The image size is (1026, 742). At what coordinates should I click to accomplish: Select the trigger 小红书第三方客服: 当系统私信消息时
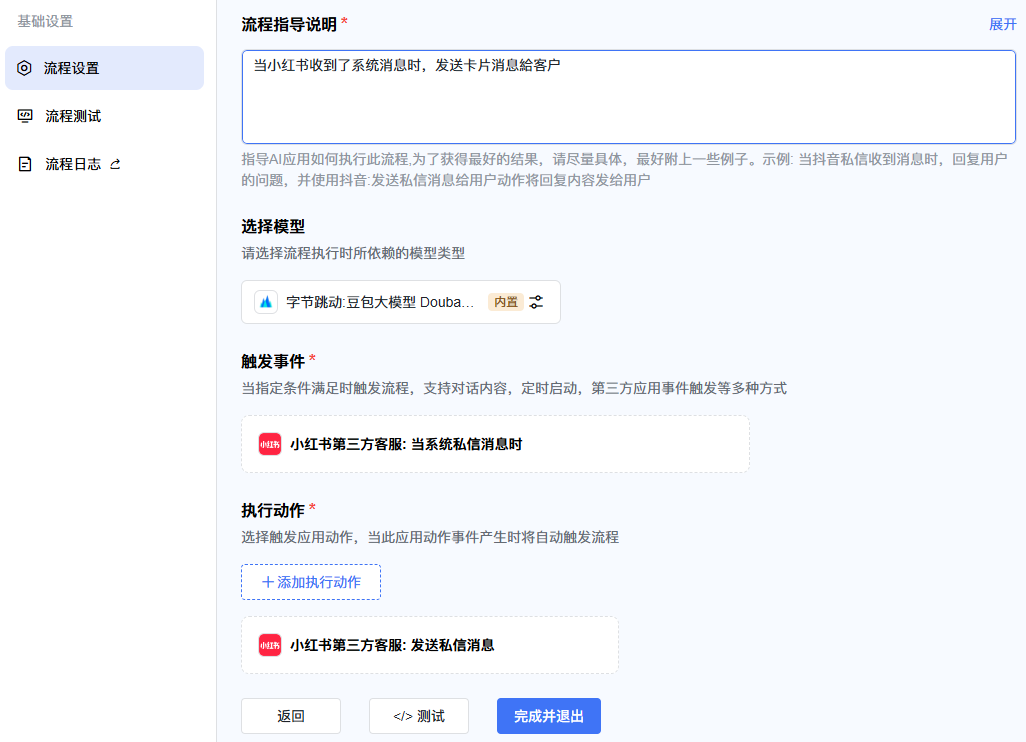pos(495,444)
